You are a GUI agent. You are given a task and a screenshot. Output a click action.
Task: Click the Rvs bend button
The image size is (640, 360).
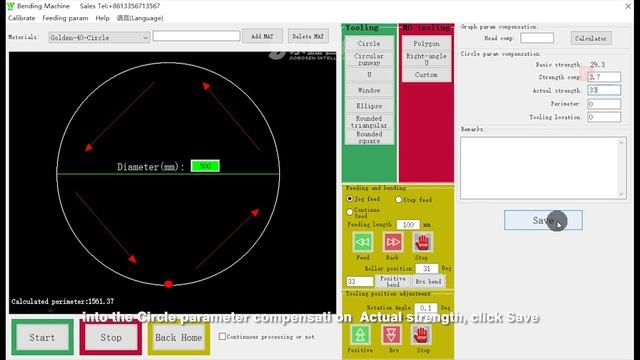pos(428,281)
